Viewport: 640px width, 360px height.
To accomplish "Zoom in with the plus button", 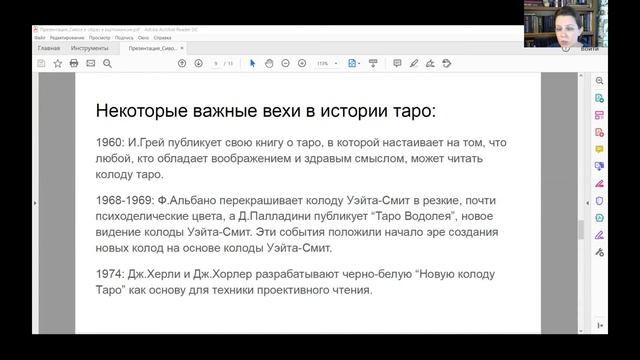I will (302, 63).
